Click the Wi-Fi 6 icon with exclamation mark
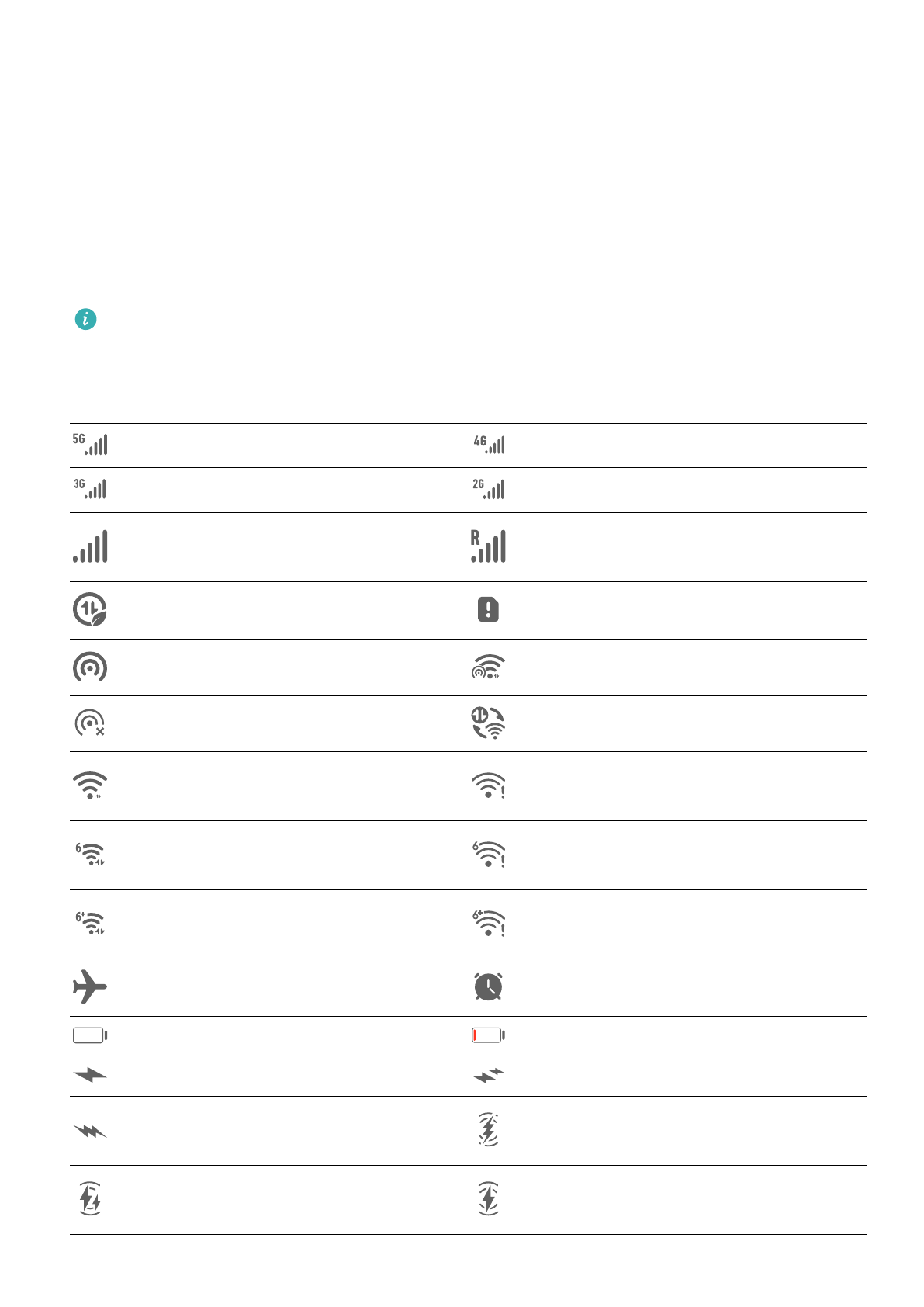The height and width of the screenshot is (1307, 924). point(489,855)
